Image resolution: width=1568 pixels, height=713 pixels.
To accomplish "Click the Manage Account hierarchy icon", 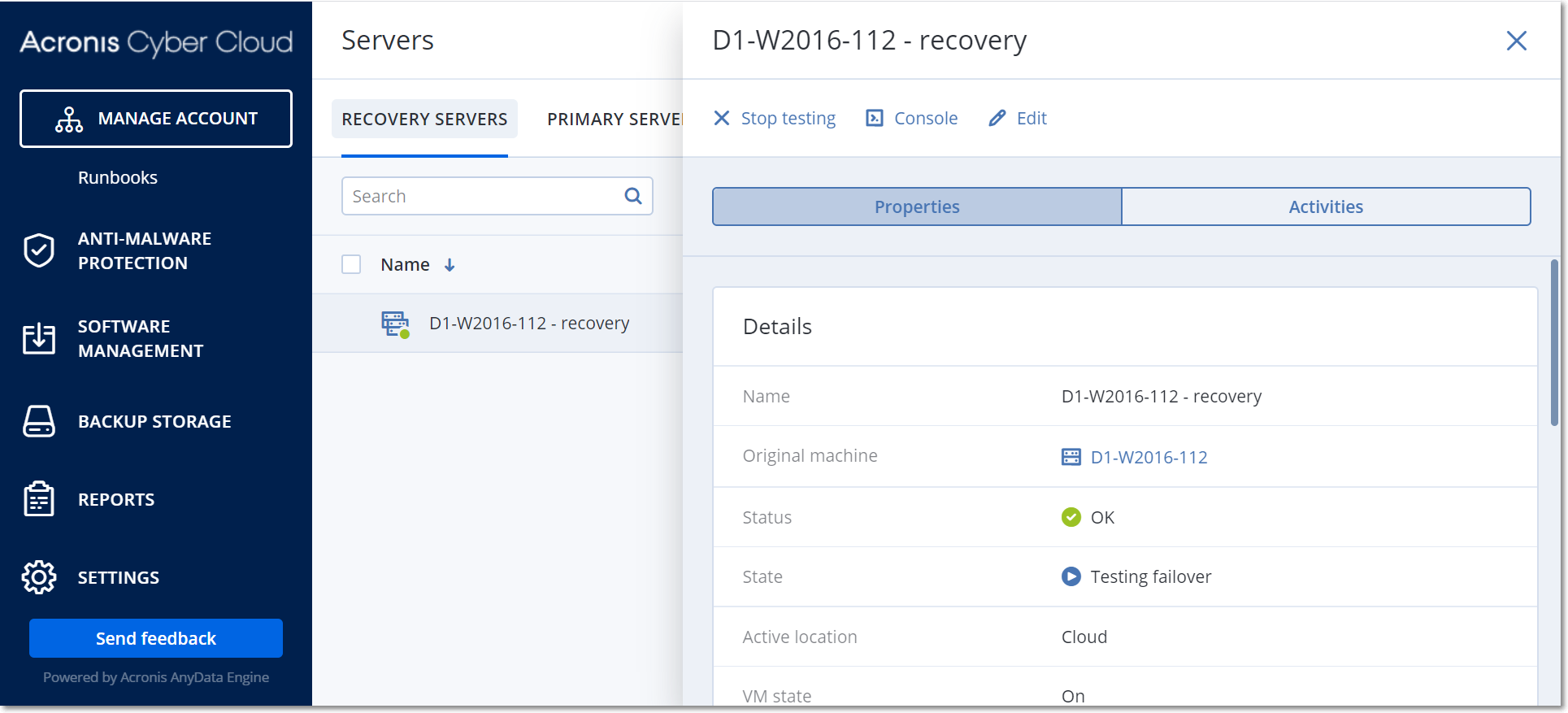I will click(69, 120).
